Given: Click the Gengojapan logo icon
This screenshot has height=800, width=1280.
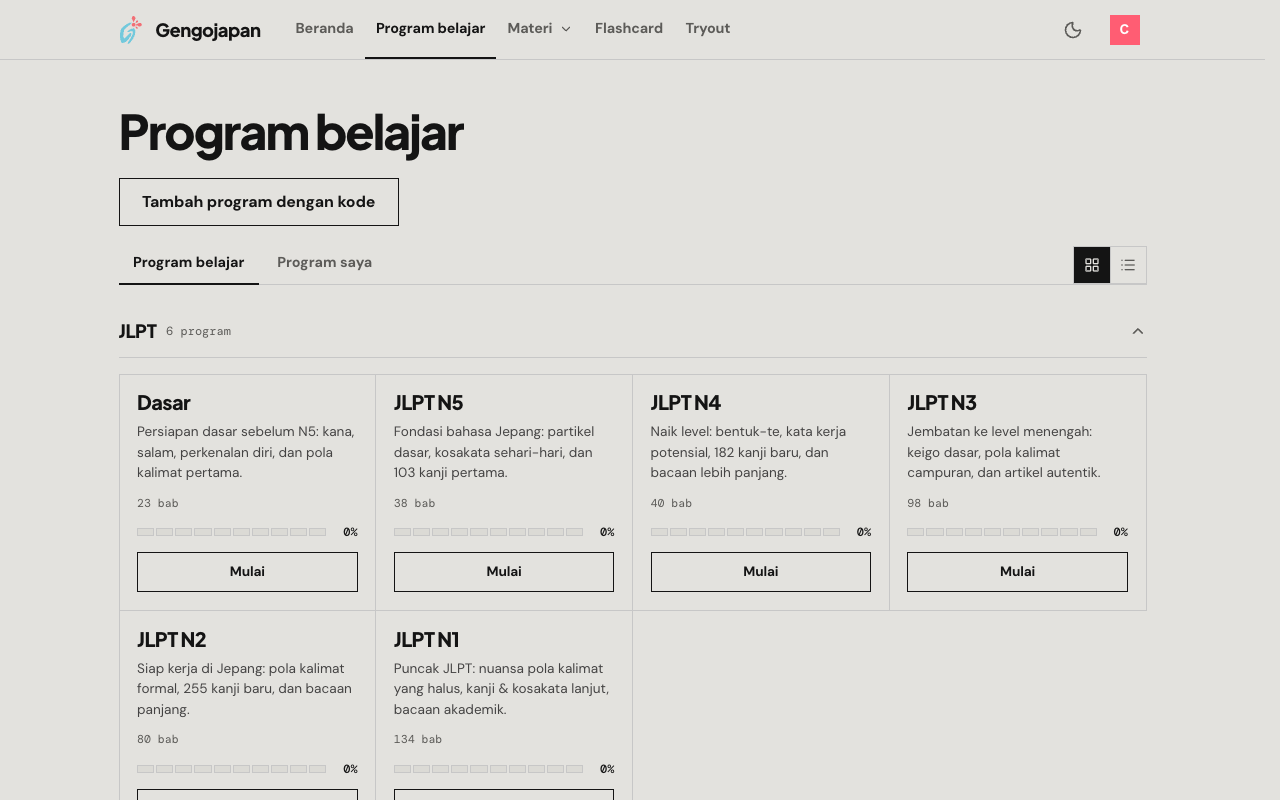Looking at the screenshot, I should (x=130, y=30).
